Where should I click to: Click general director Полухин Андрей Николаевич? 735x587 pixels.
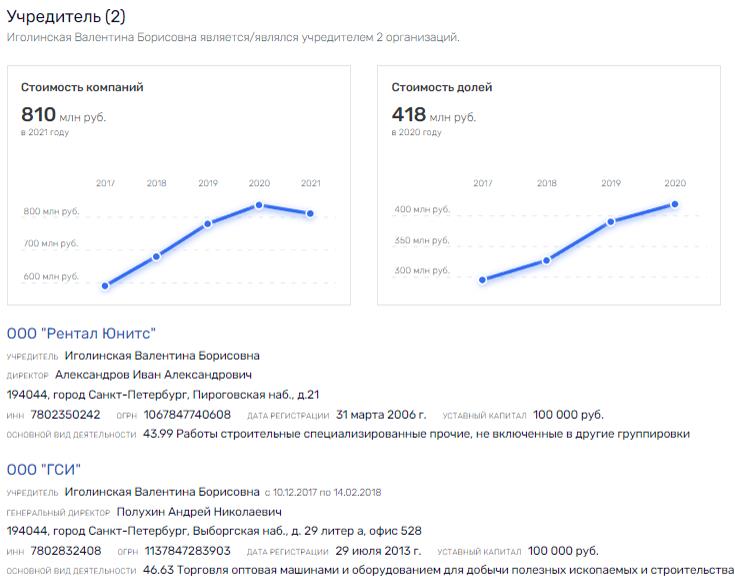[199, 512]
